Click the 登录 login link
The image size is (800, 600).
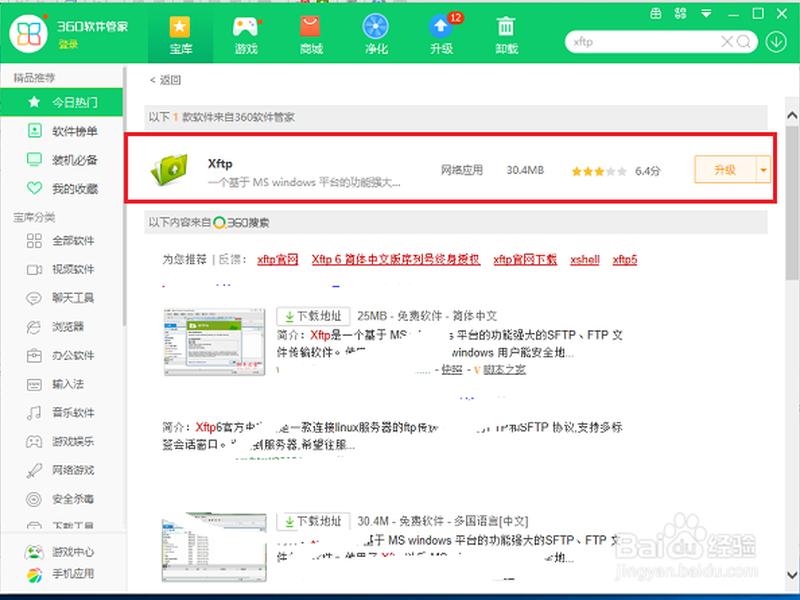coord(68,44)
